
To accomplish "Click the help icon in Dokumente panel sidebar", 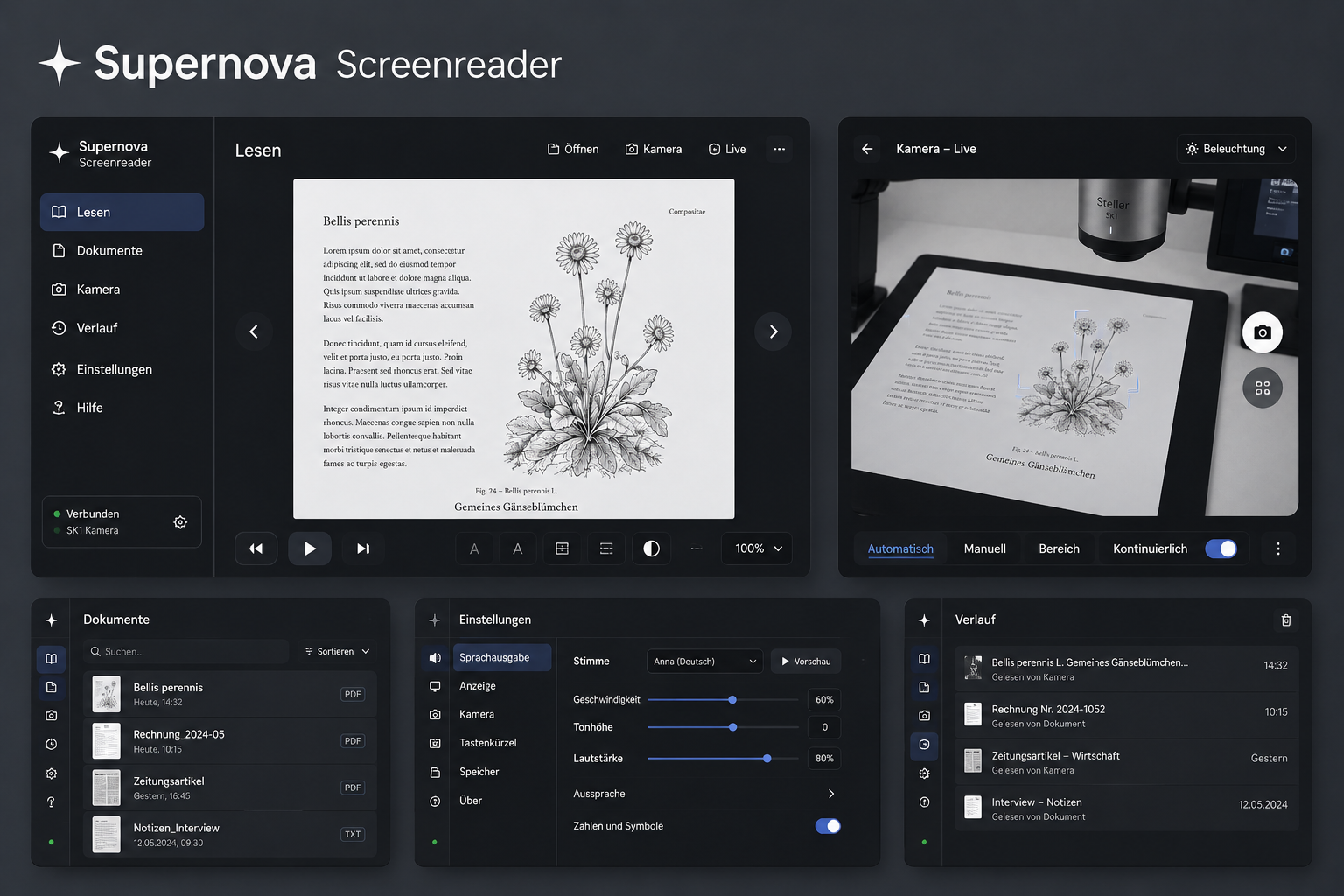I will [52, 802].
